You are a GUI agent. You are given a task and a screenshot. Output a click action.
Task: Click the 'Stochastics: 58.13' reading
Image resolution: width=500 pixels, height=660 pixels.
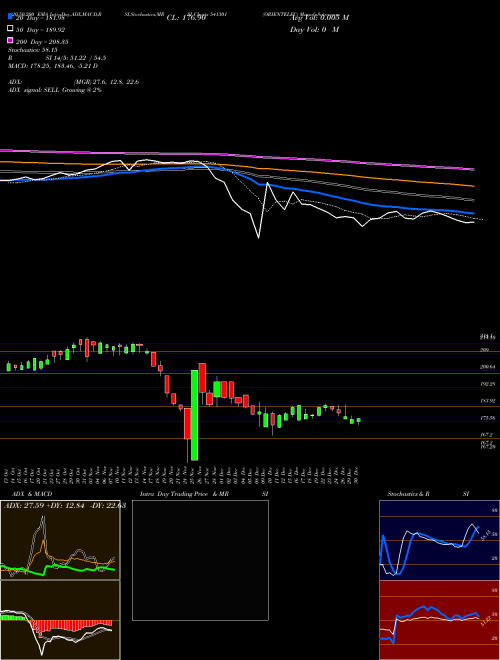[33, 50]
